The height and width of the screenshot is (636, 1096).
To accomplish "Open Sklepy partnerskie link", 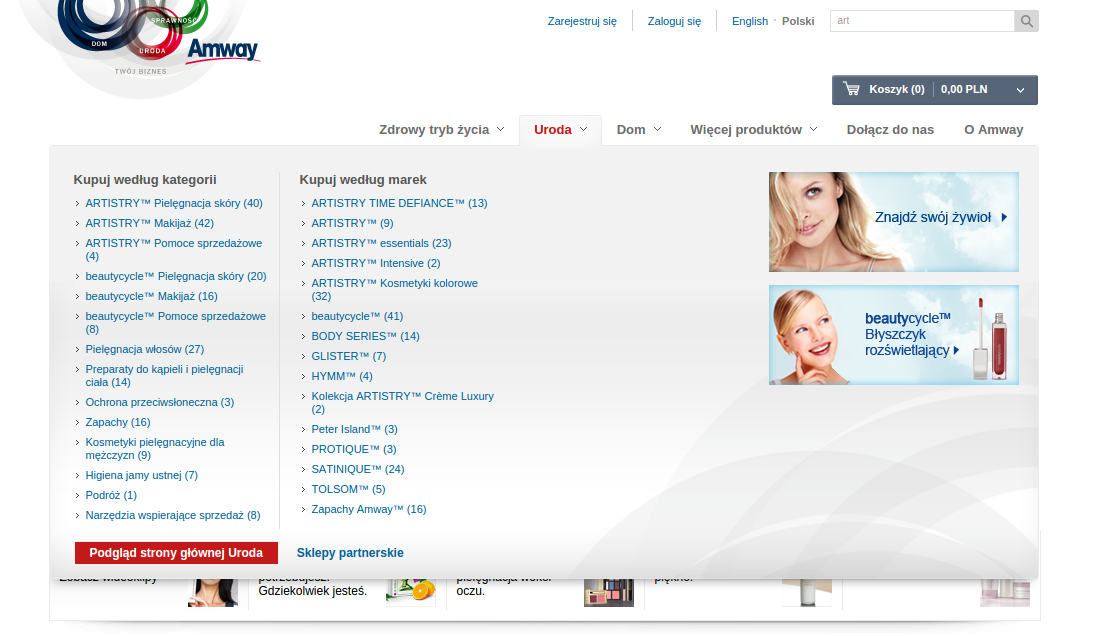I will point(349,553).
